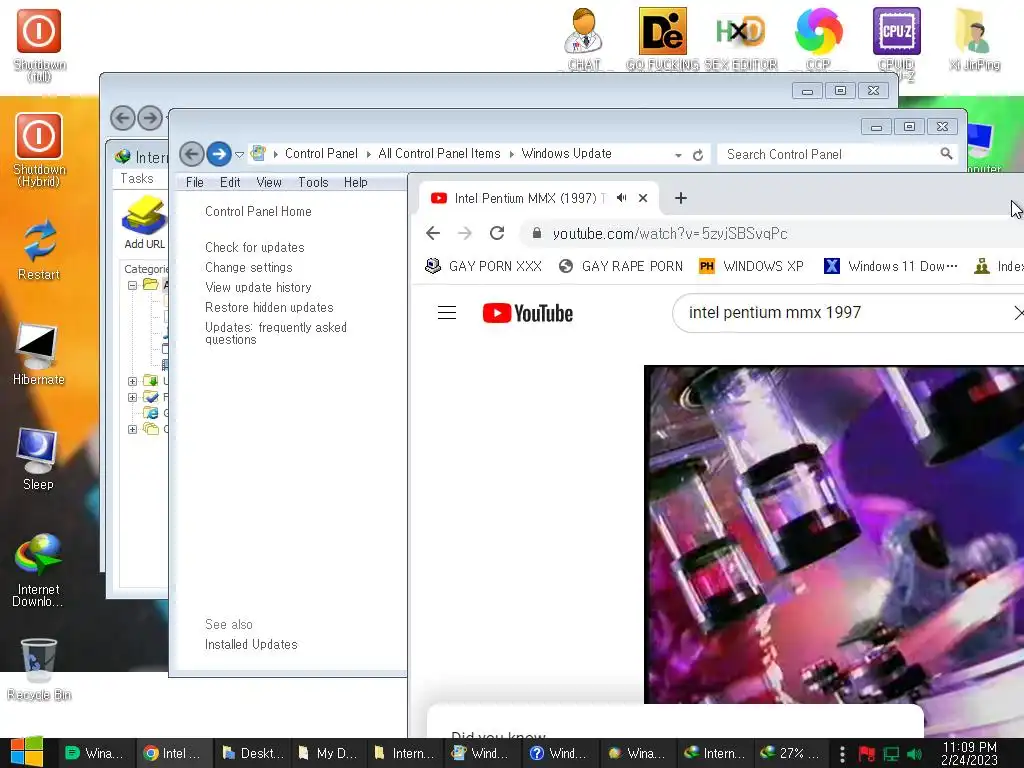The width and height of the screenshot is (1024, 768).
Task: Expand the blue checkmark tree node
Action: pos(132,397)
